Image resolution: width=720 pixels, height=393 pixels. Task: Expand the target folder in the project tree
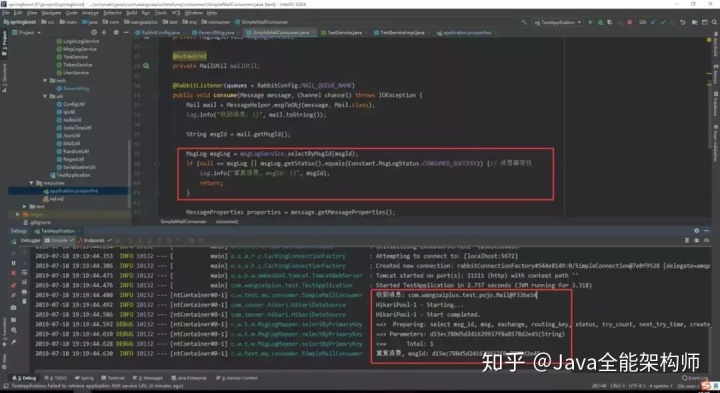(18, 214)
